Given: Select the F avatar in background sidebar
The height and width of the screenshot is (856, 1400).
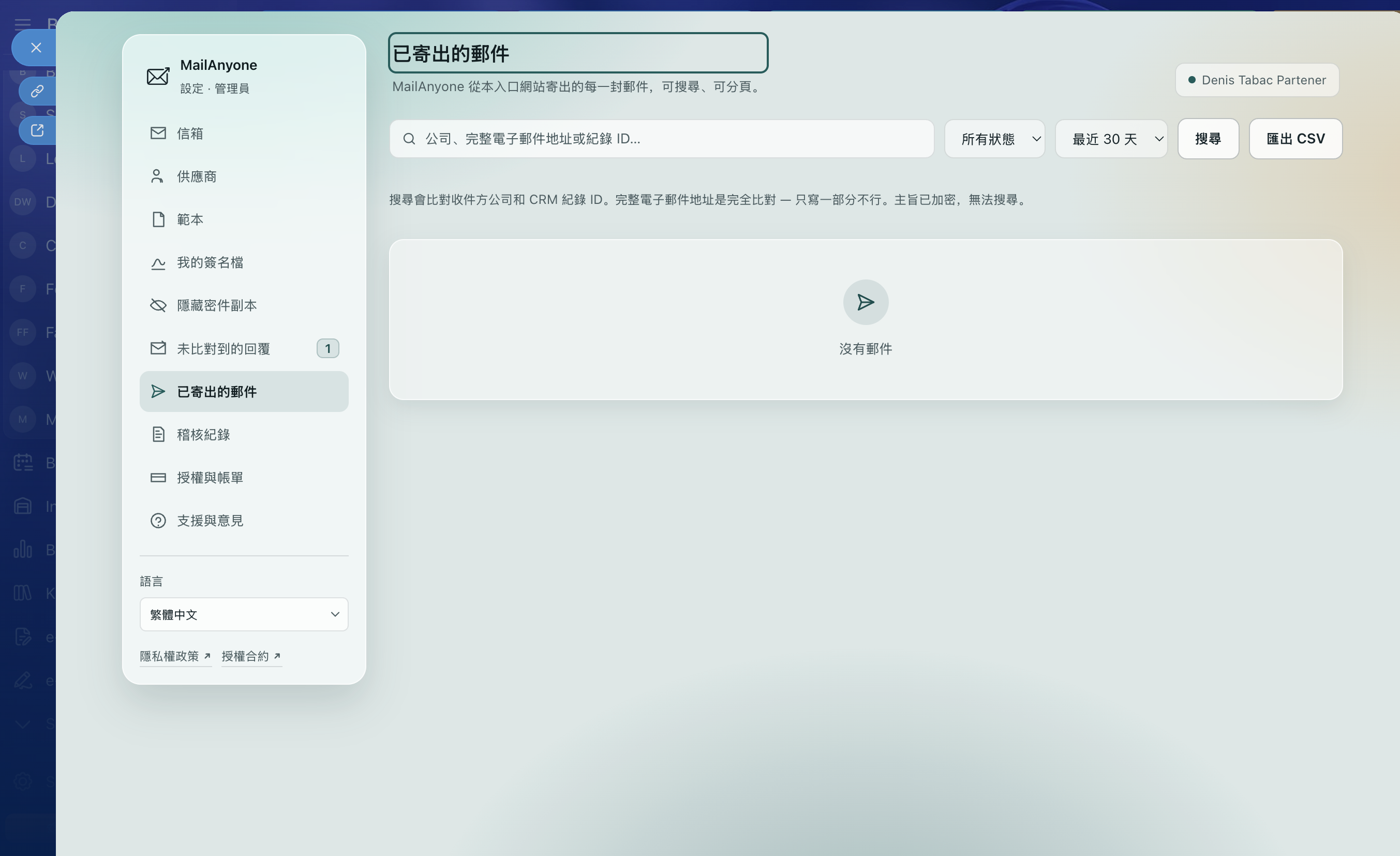Looking at the screenshot, I should coord(23,289).
